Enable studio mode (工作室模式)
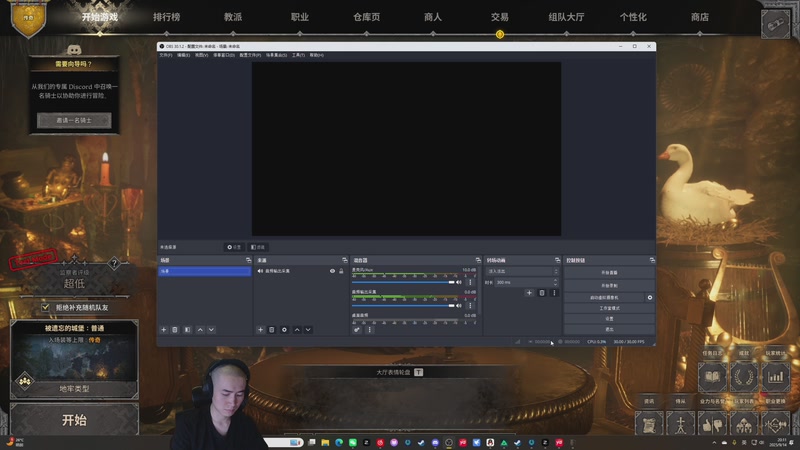800x450 pixels. tap(609, 308)
